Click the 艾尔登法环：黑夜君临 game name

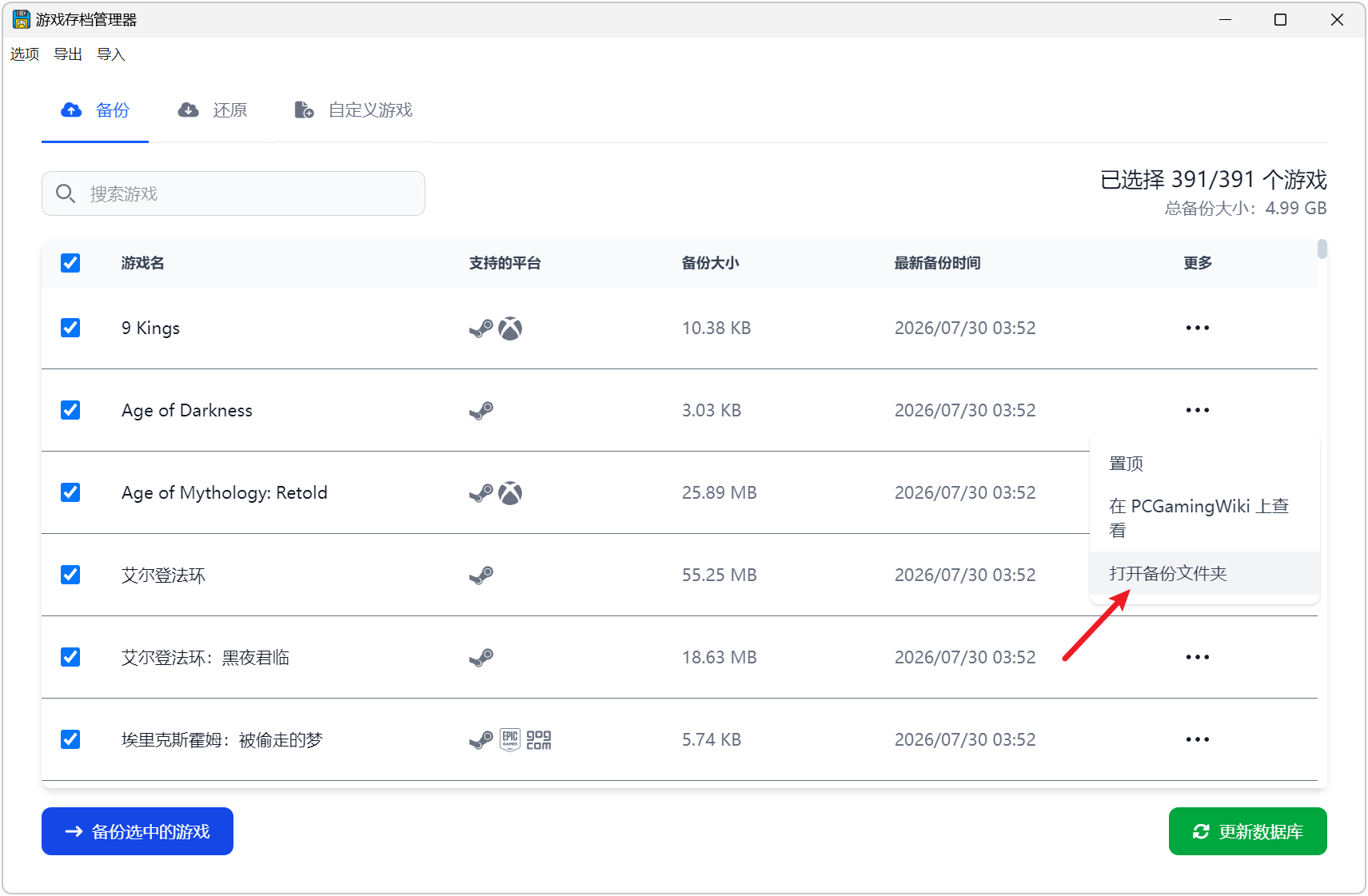pos(205,657)
